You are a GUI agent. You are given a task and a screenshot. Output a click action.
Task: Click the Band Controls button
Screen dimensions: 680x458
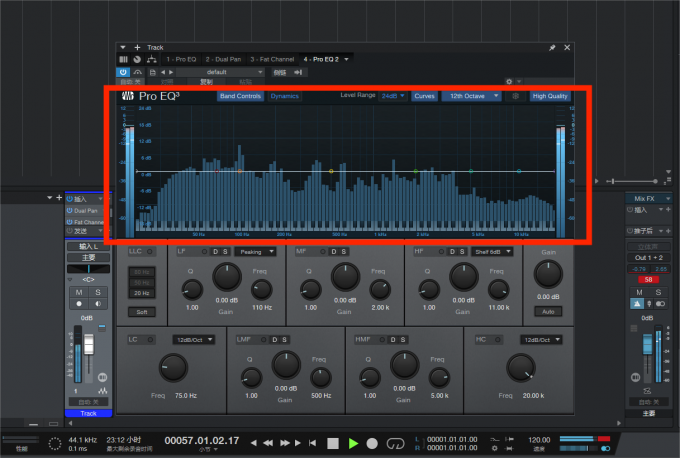click(240, 96)
